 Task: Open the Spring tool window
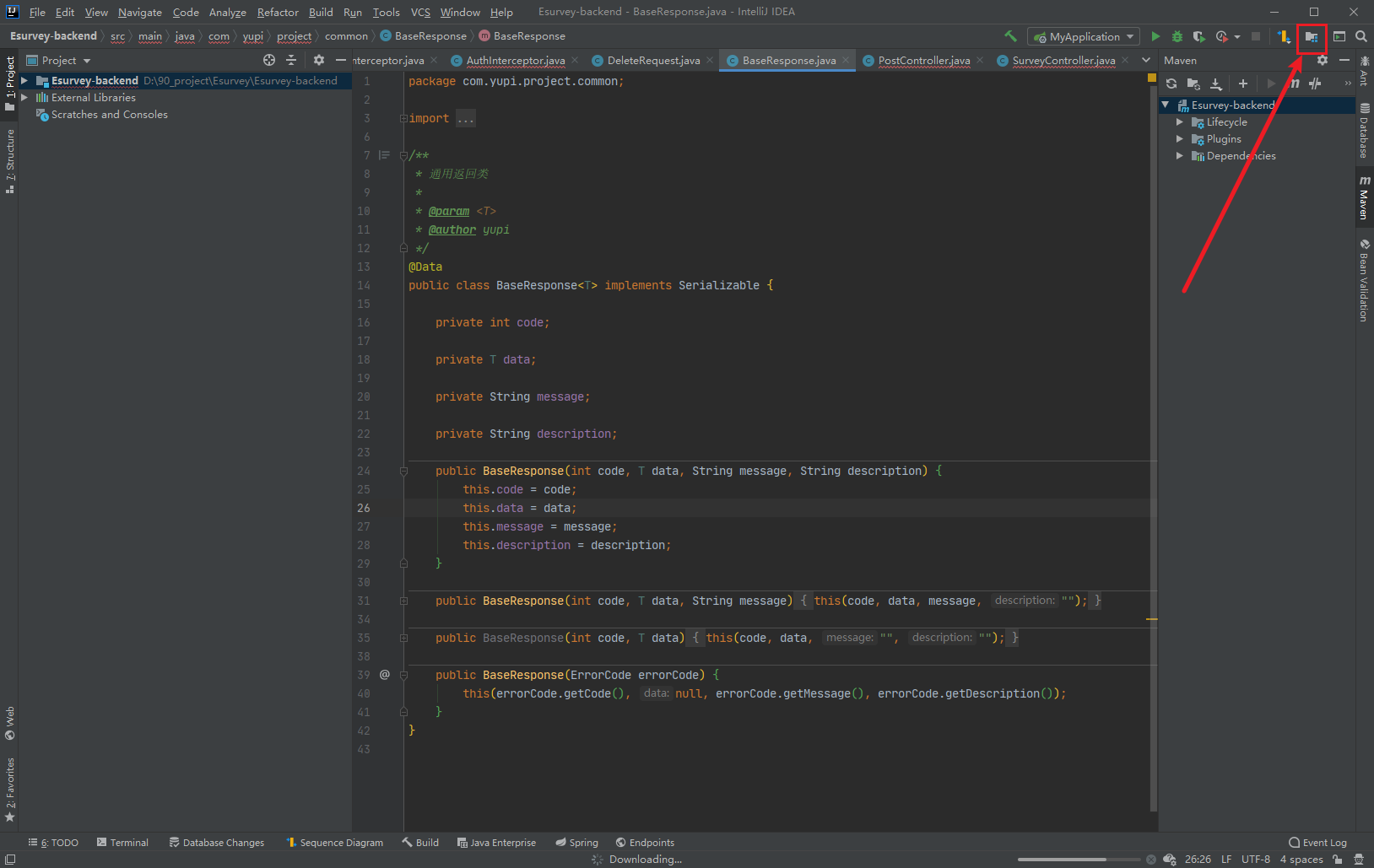tap(576, 843)
